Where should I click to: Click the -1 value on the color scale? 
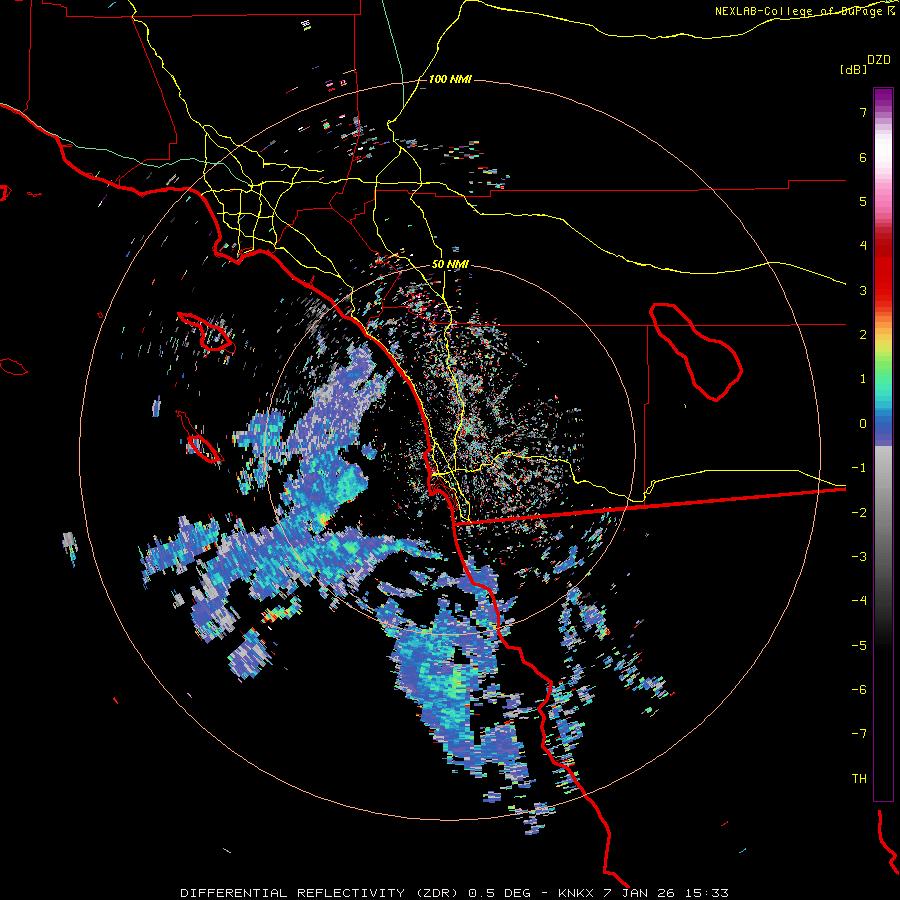(x=859, y=468)
